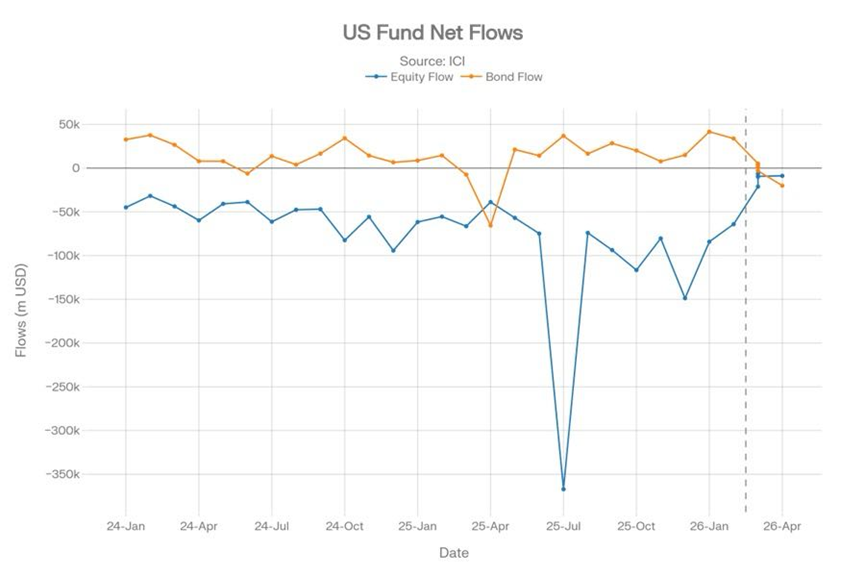Click the 26-Apr x-axis tick label
The image size is (865, 577).
pos(782,524)
